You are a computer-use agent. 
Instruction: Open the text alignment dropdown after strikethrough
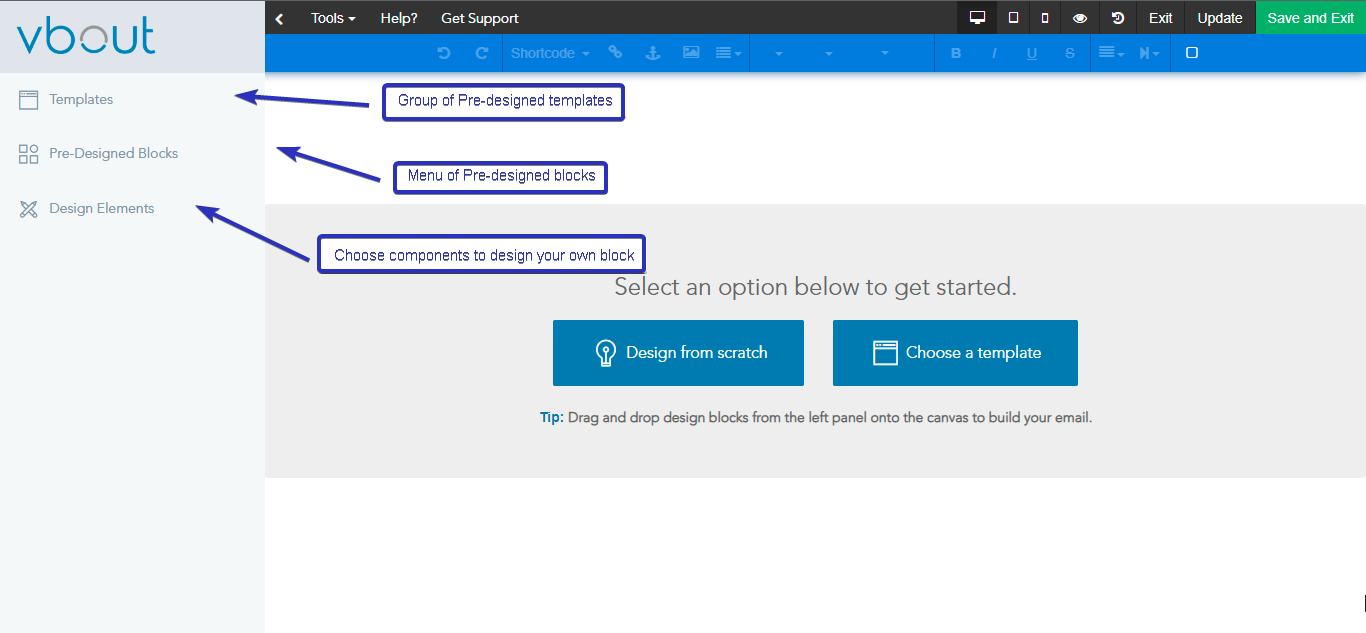pos(1111,53)
